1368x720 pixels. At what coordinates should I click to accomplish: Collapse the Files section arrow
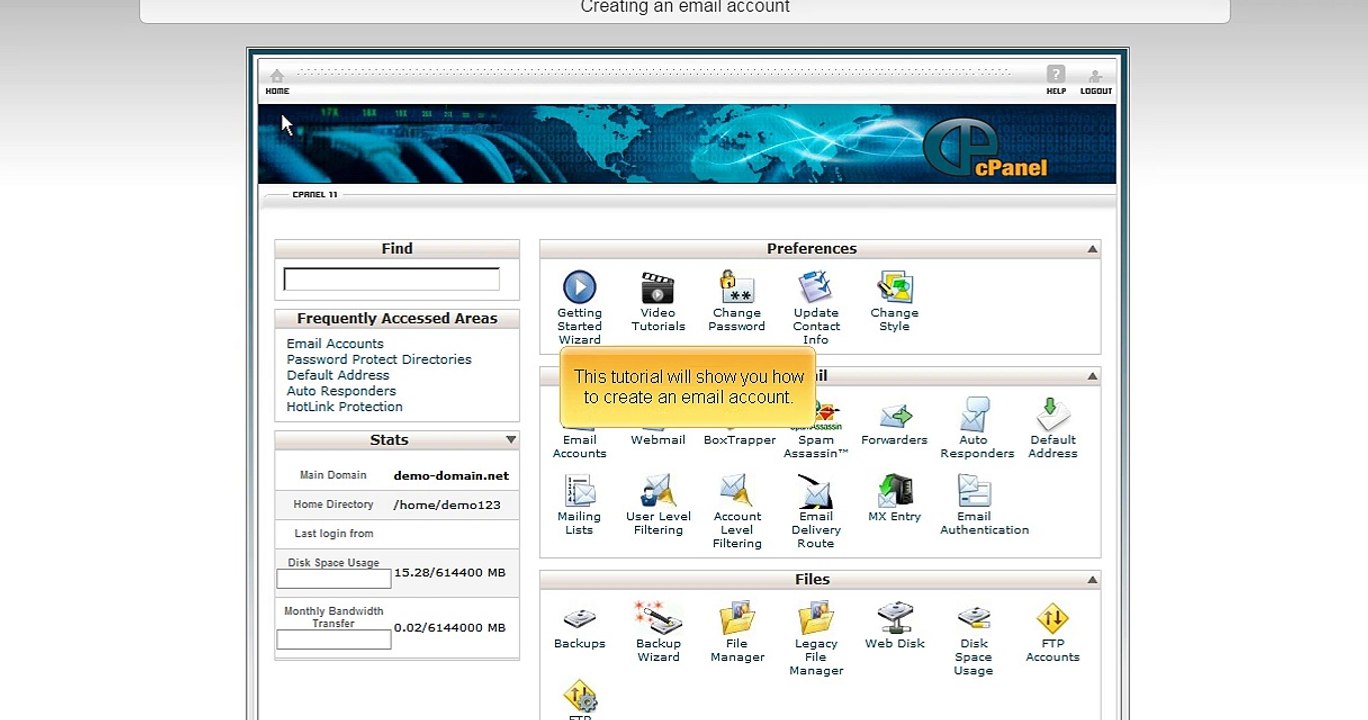(1092, 580)
